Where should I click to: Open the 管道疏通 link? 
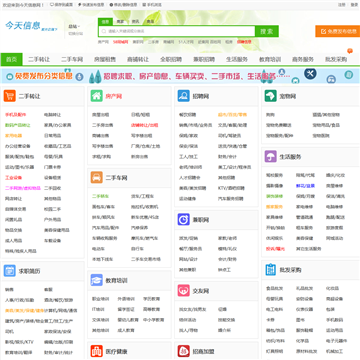click(x=304, y=217)
